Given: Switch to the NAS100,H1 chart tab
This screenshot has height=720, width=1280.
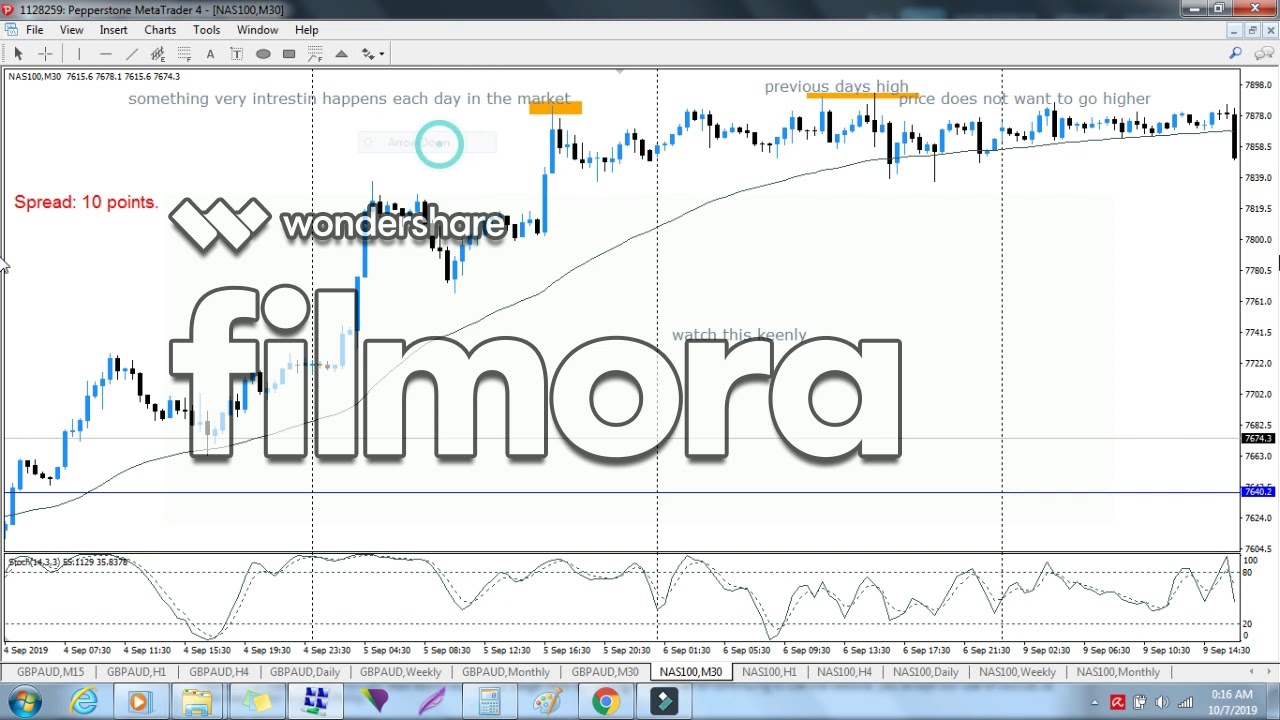Looking at the screenshot, I should 769,672.
